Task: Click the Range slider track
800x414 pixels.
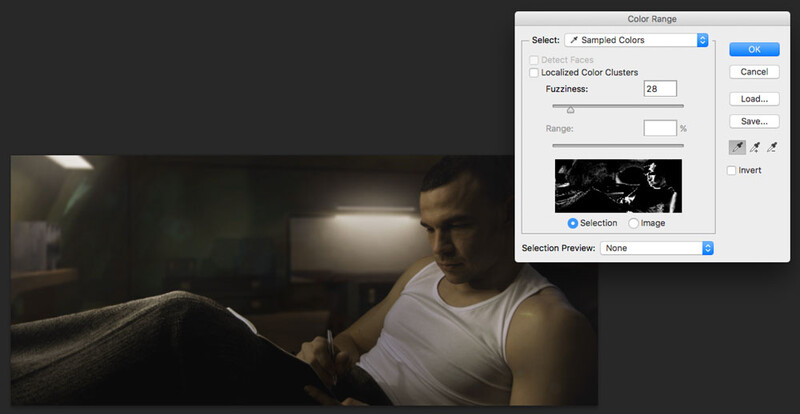Action: (618, 145)
